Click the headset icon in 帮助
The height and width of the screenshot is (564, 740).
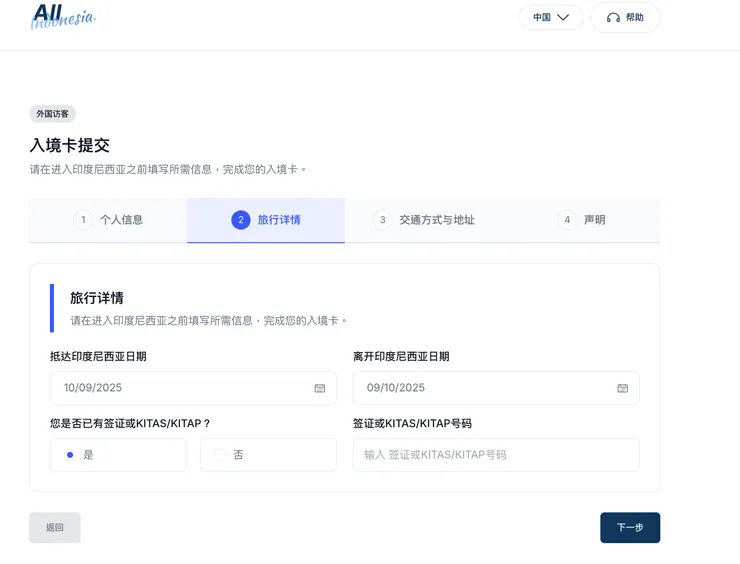point(613,18)
